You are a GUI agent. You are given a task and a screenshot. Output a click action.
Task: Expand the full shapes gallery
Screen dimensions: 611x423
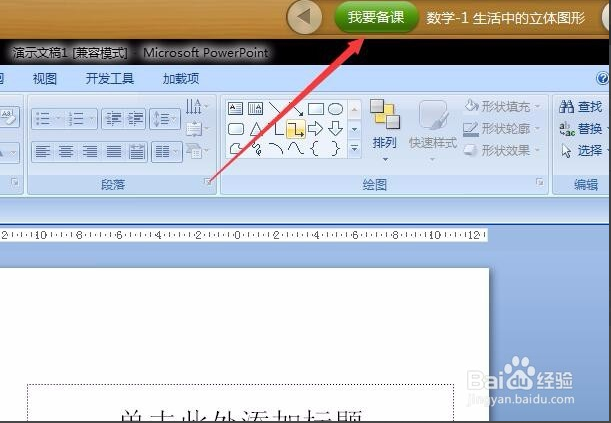(x=354, y=148)
